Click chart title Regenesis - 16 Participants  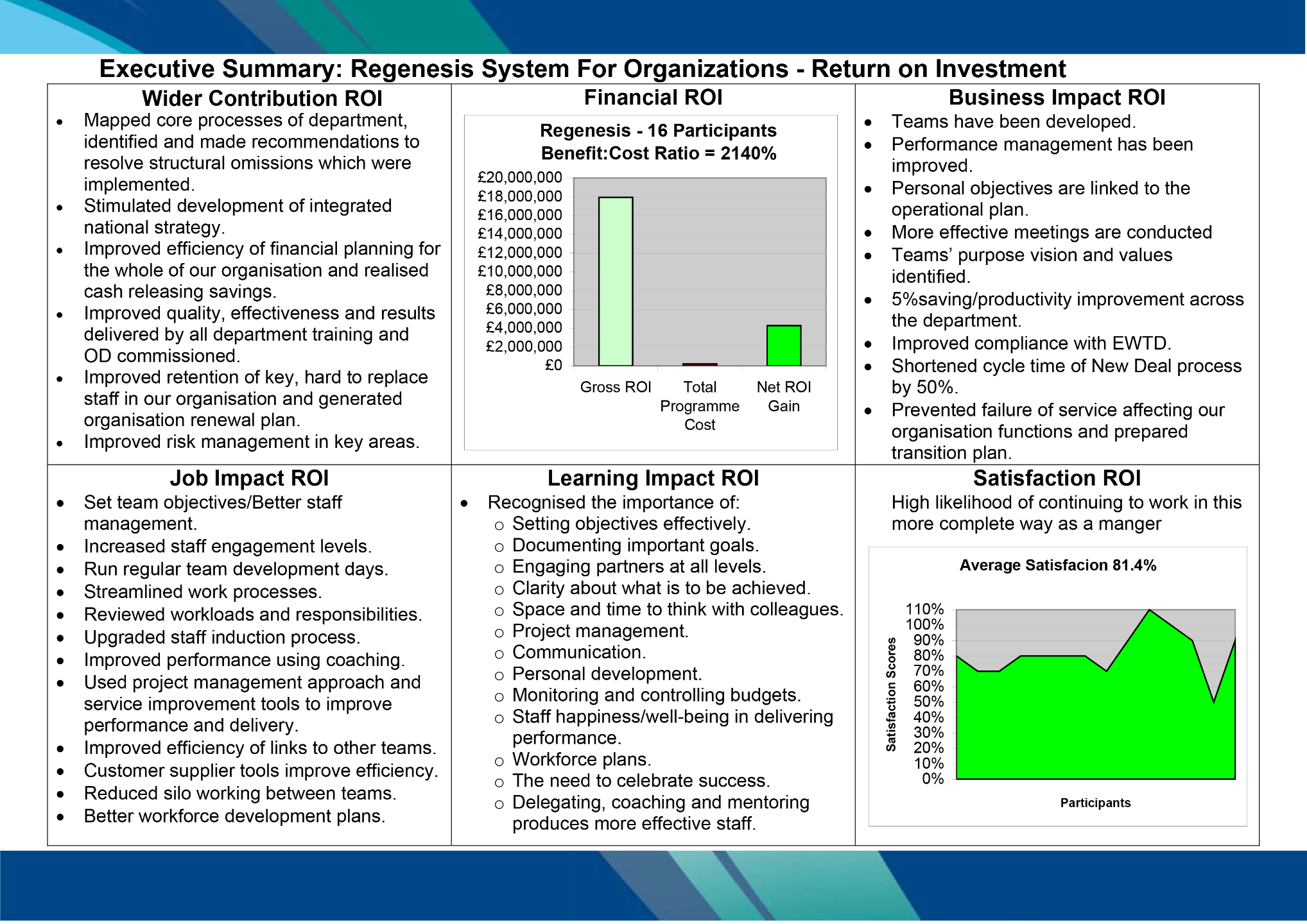click(658, 130)
